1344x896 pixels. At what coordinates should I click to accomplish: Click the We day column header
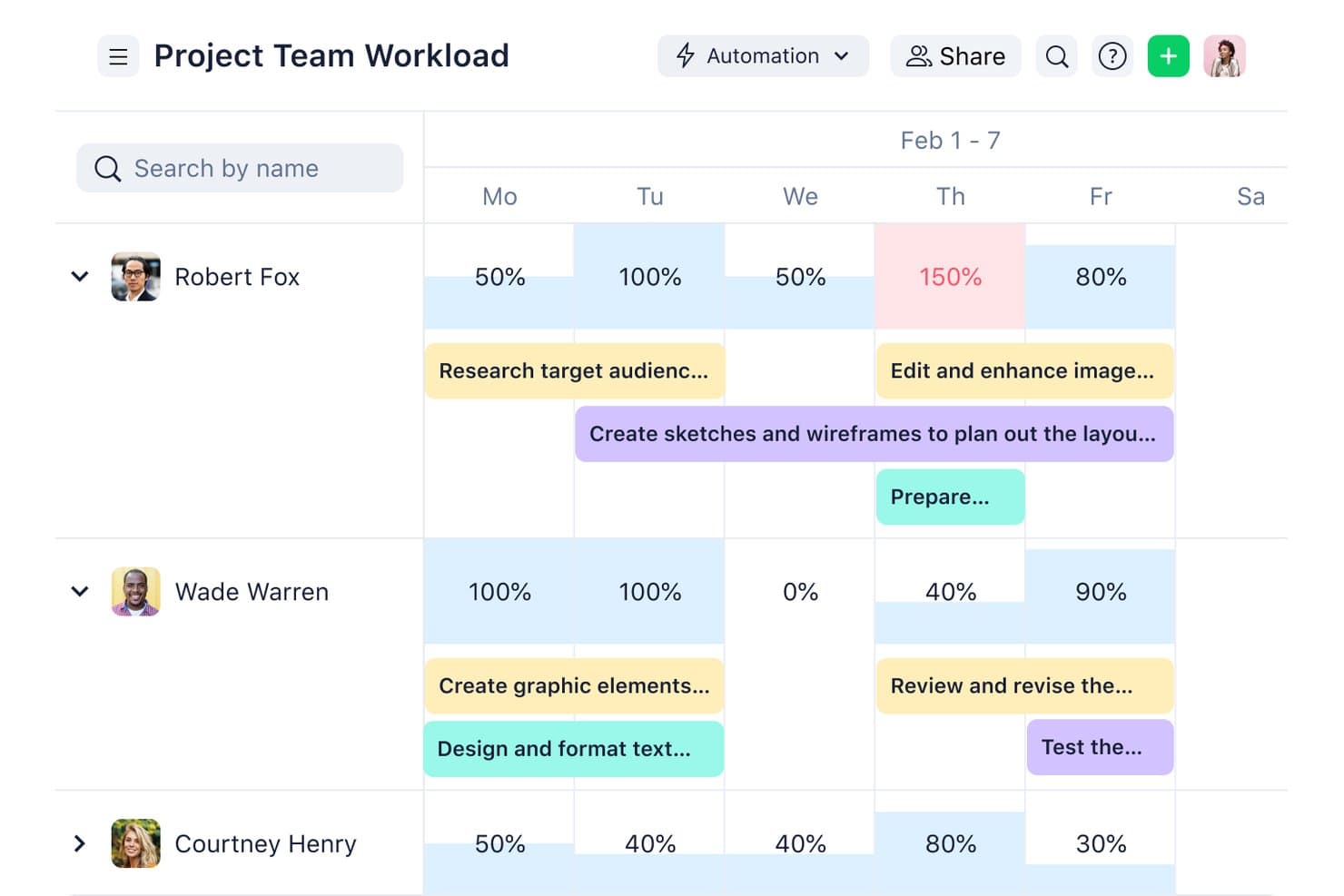[800, 196]
